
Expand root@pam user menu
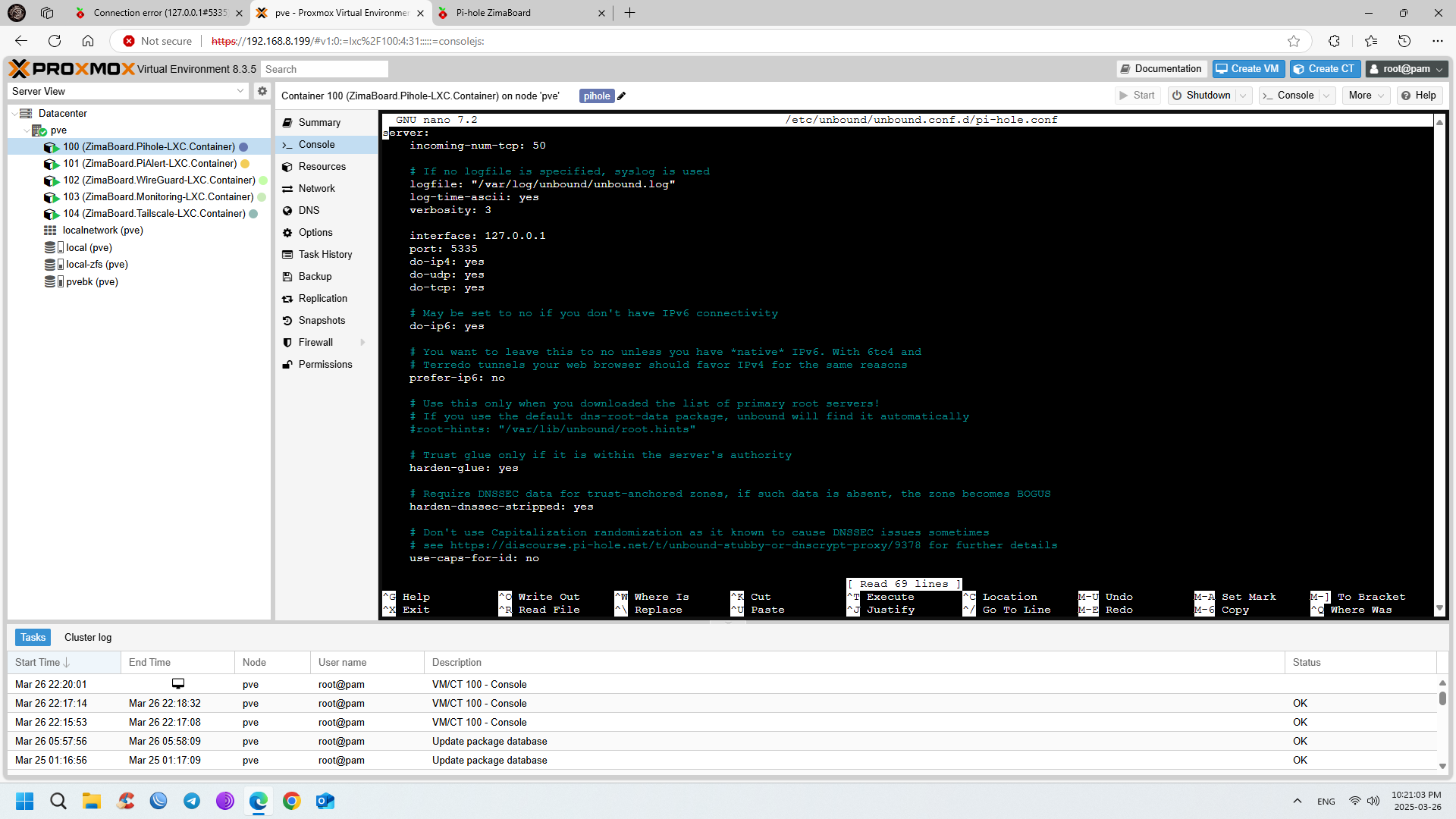[1407, 69]
